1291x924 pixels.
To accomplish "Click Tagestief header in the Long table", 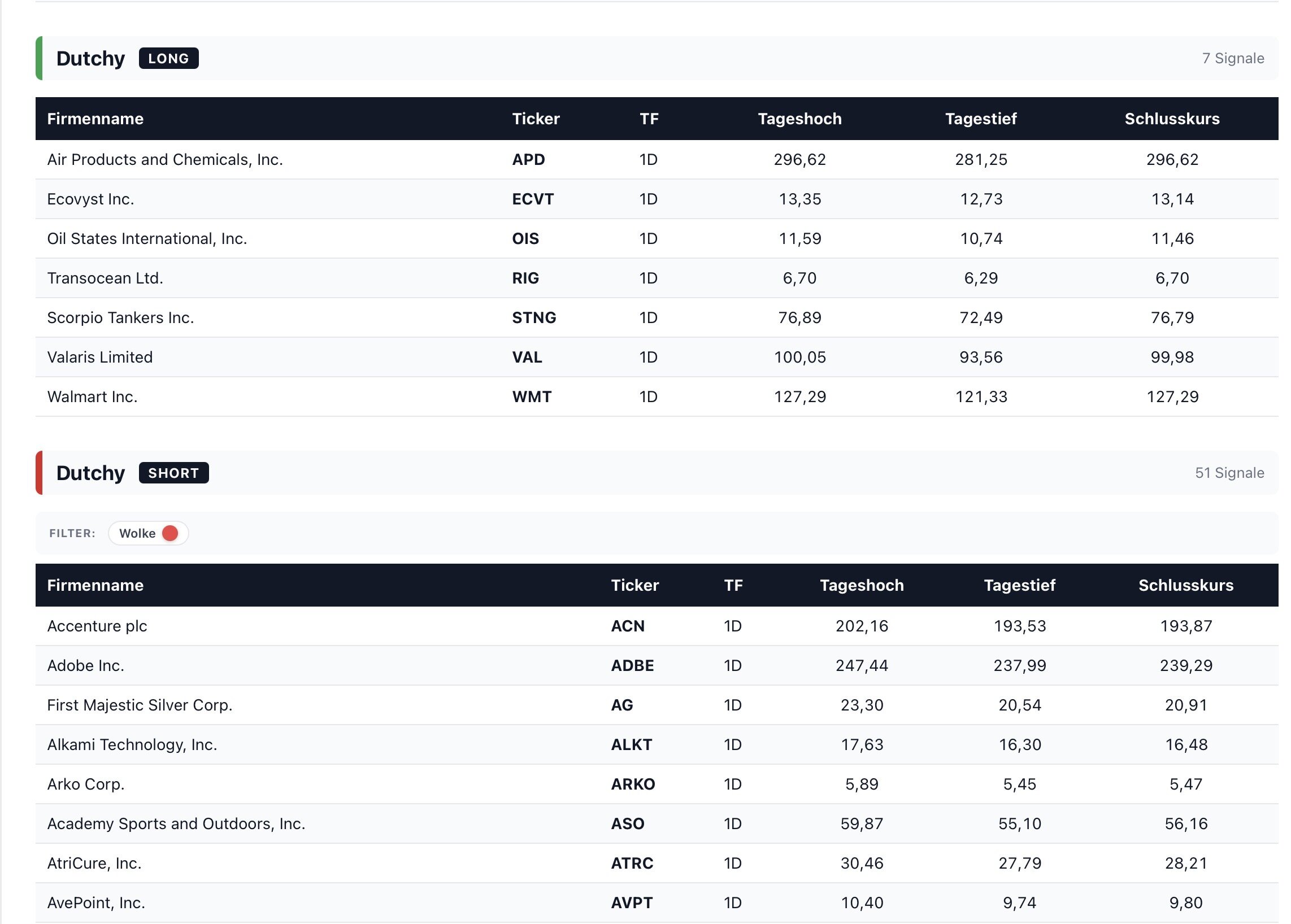I will pyautogui.click(x=980, y=119).
